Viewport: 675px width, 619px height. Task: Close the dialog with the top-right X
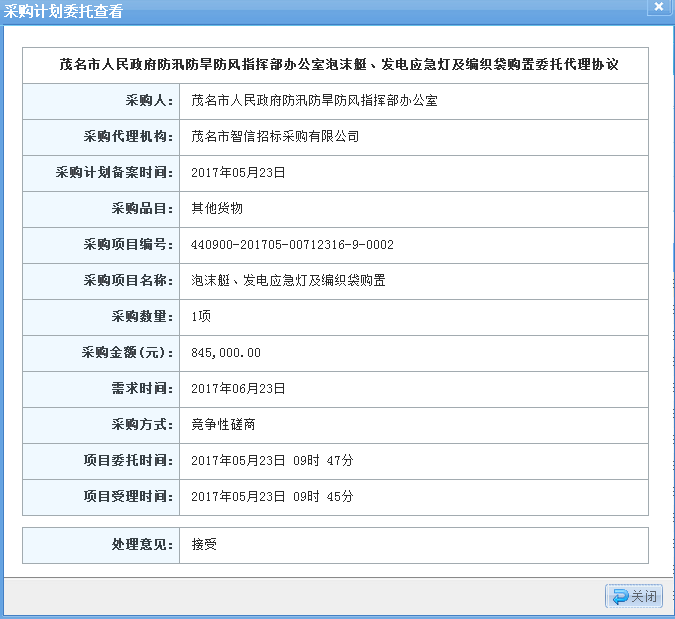(x=659, y=8)
